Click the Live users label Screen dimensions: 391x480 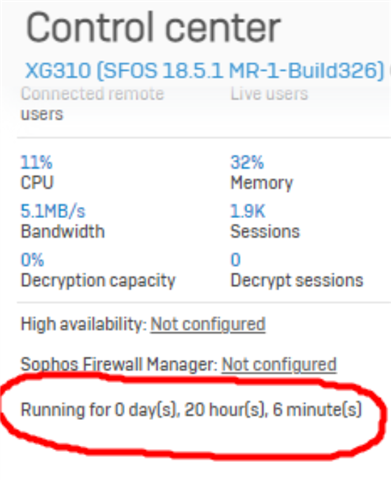coord(269,94)
